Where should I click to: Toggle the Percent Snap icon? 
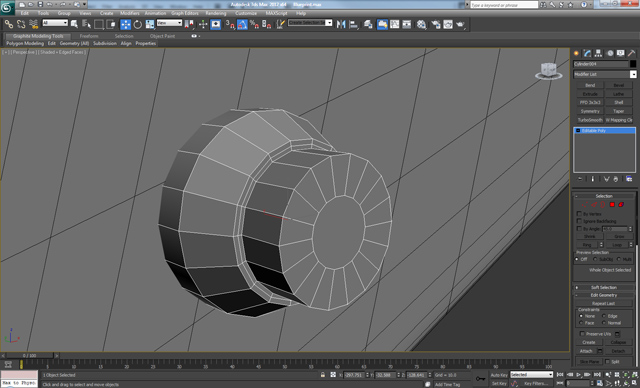click(254, 24)
